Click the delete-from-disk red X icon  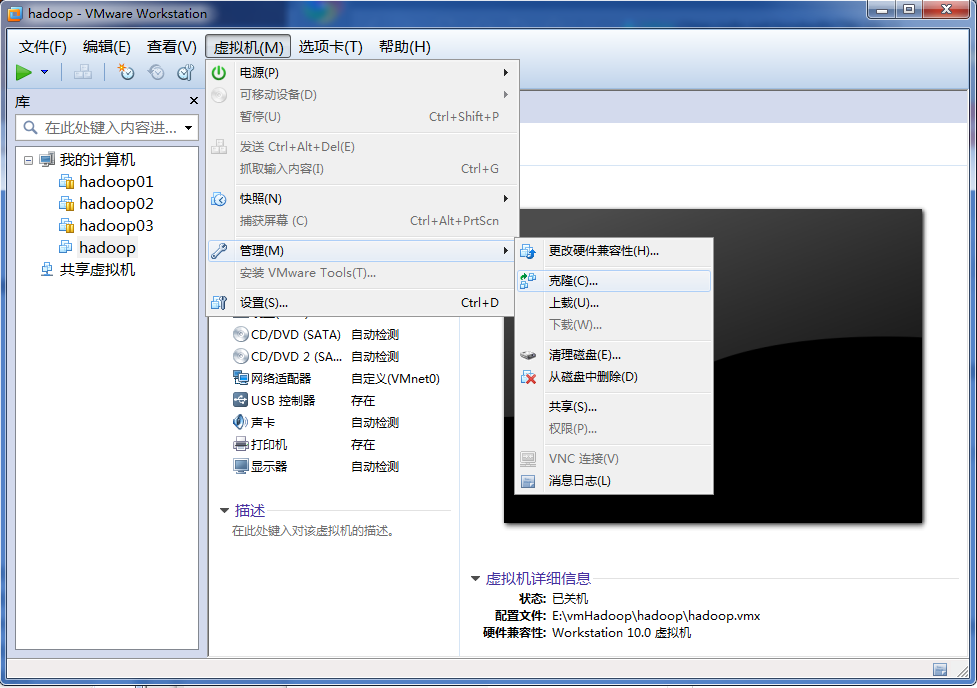528,377
